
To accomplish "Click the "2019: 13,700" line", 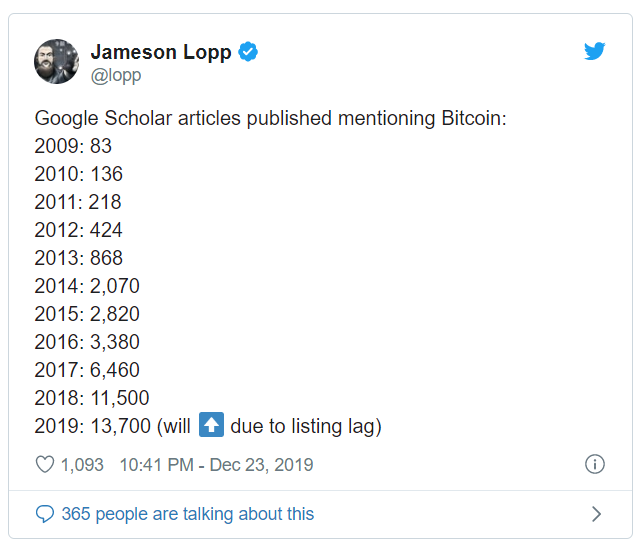I will pyautogui.click(x=93, y=426).
